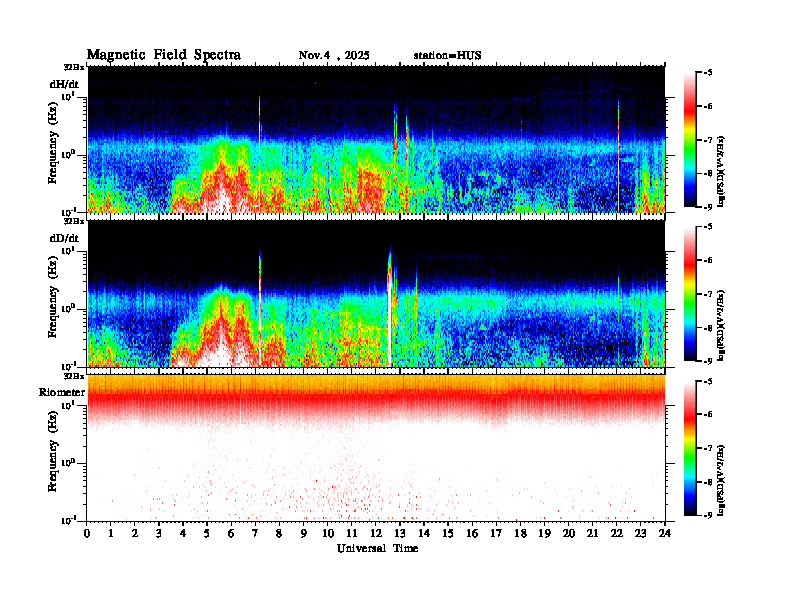Image resolution: width=792 pixels, height=612 pixels.
Task: Click hour 20 on the time axis
Action: 569,534
